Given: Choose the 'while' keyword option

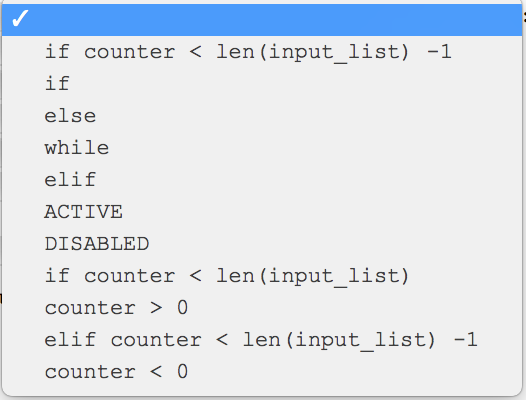Looking at the screenshot, I should point(262,148).
